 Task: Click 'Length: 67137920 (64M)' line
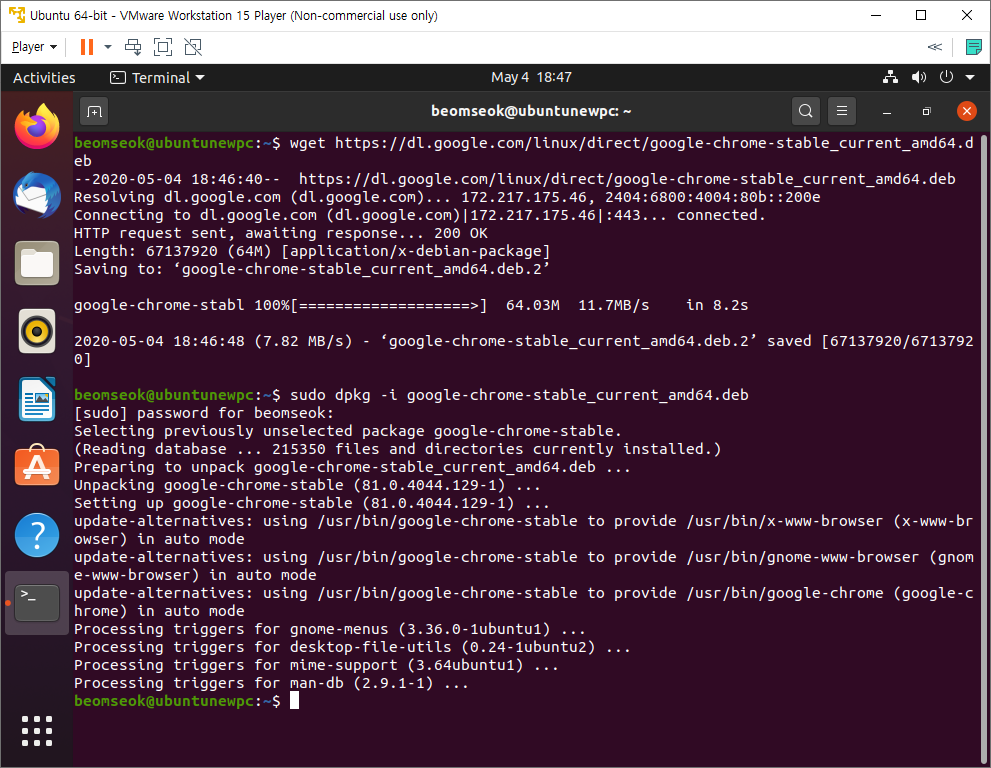coord(312,251)
